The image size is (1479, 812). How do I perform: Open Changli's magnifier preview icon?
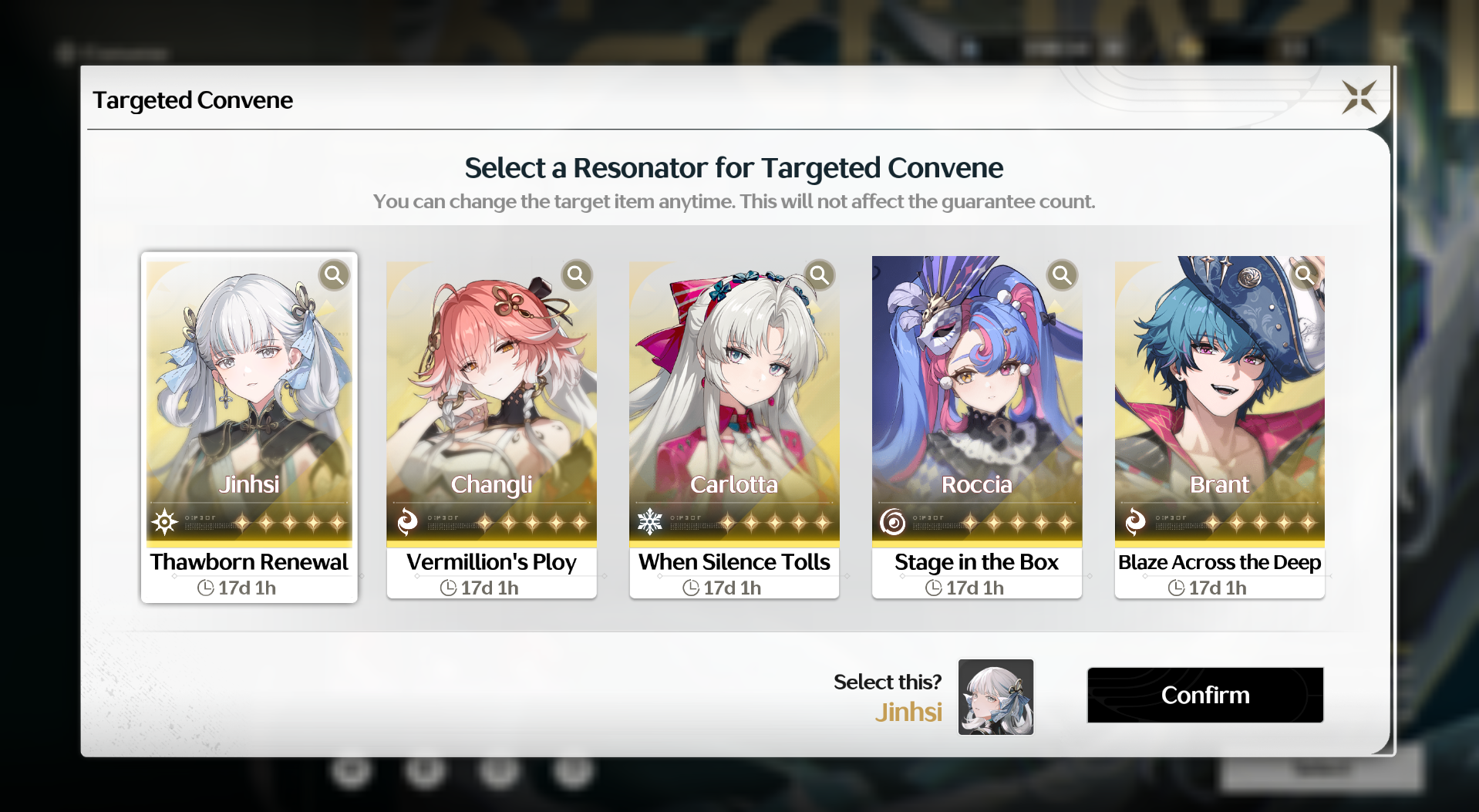tap(577, 275)
